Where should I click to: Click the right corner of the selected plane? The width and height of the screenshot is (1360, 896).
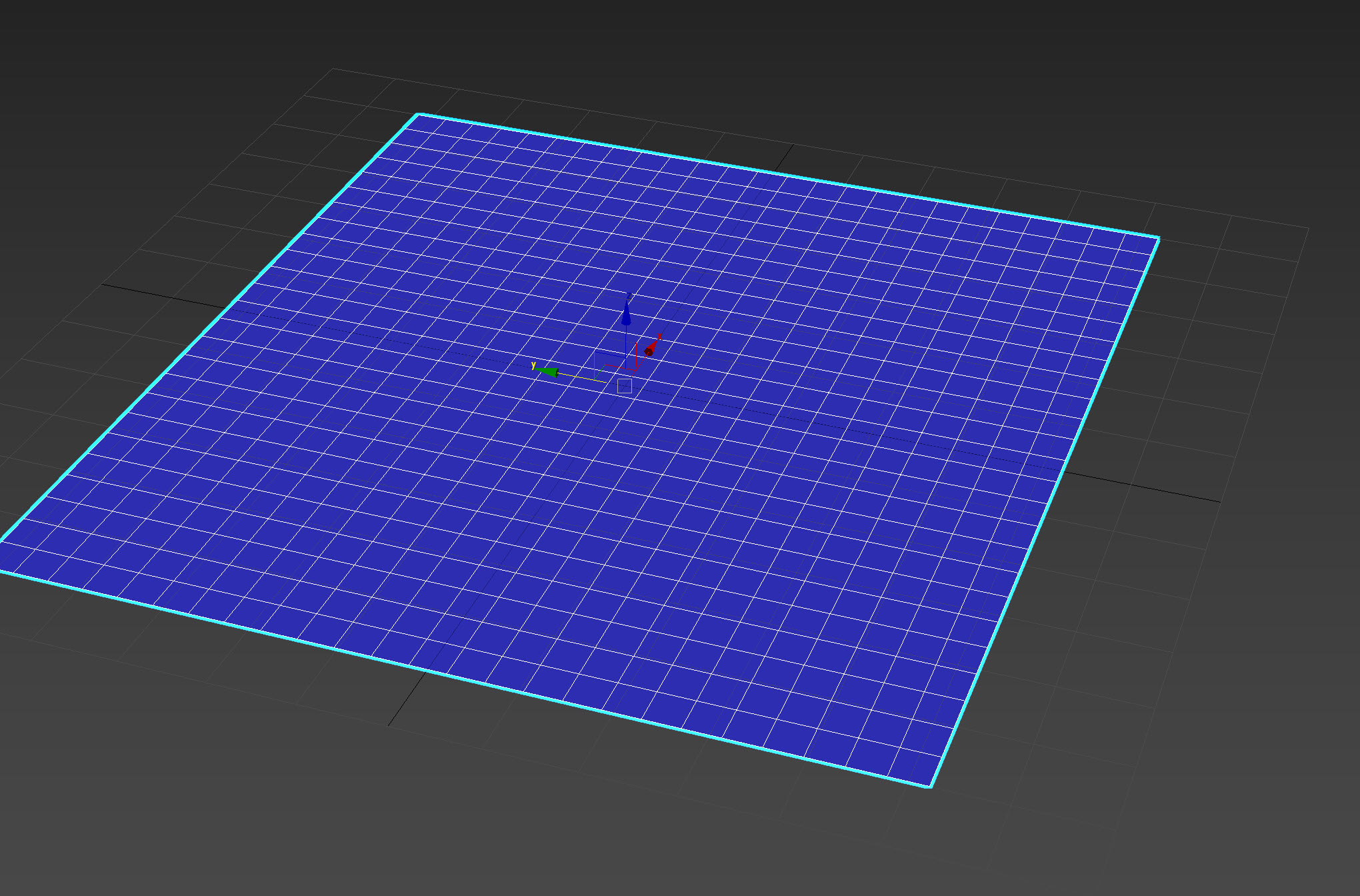pyautogui.click(x=1159, y=238)
